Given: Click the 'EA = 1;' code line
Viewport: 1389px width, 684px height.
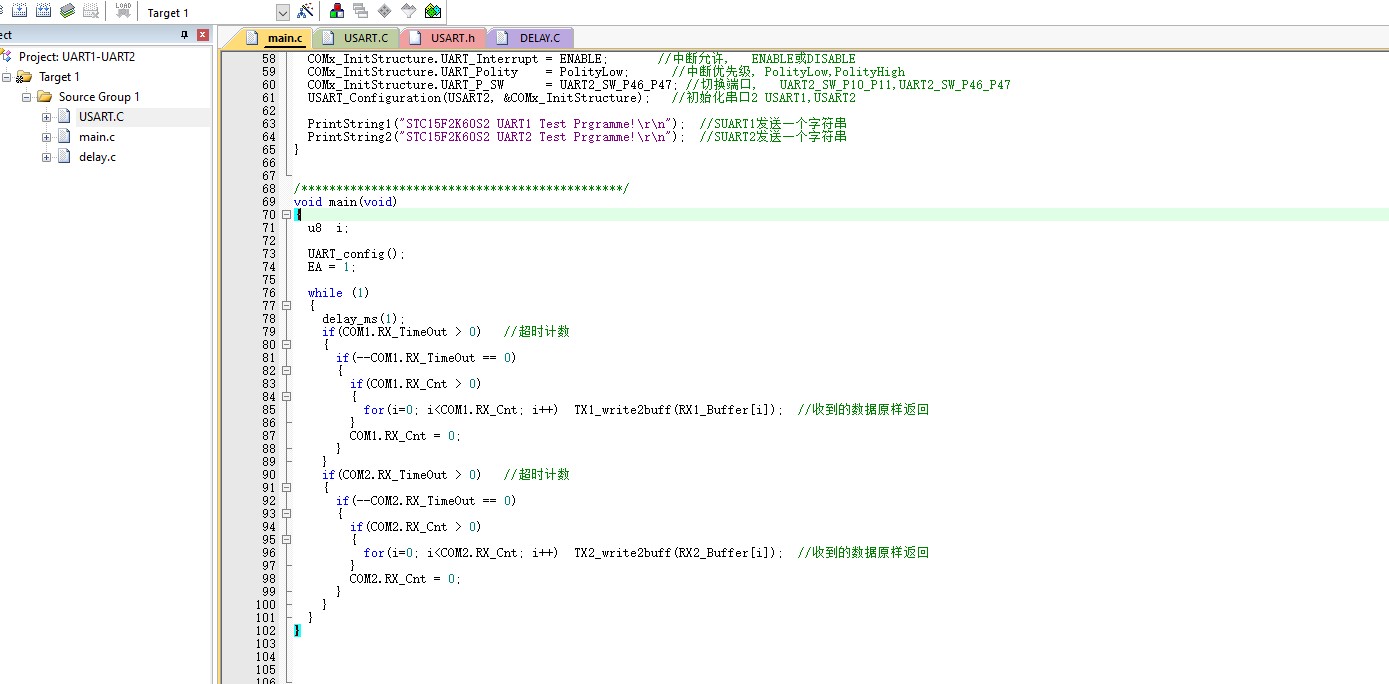Looking at the screenshot, I should pyautogui.click(x=332, y=267).
